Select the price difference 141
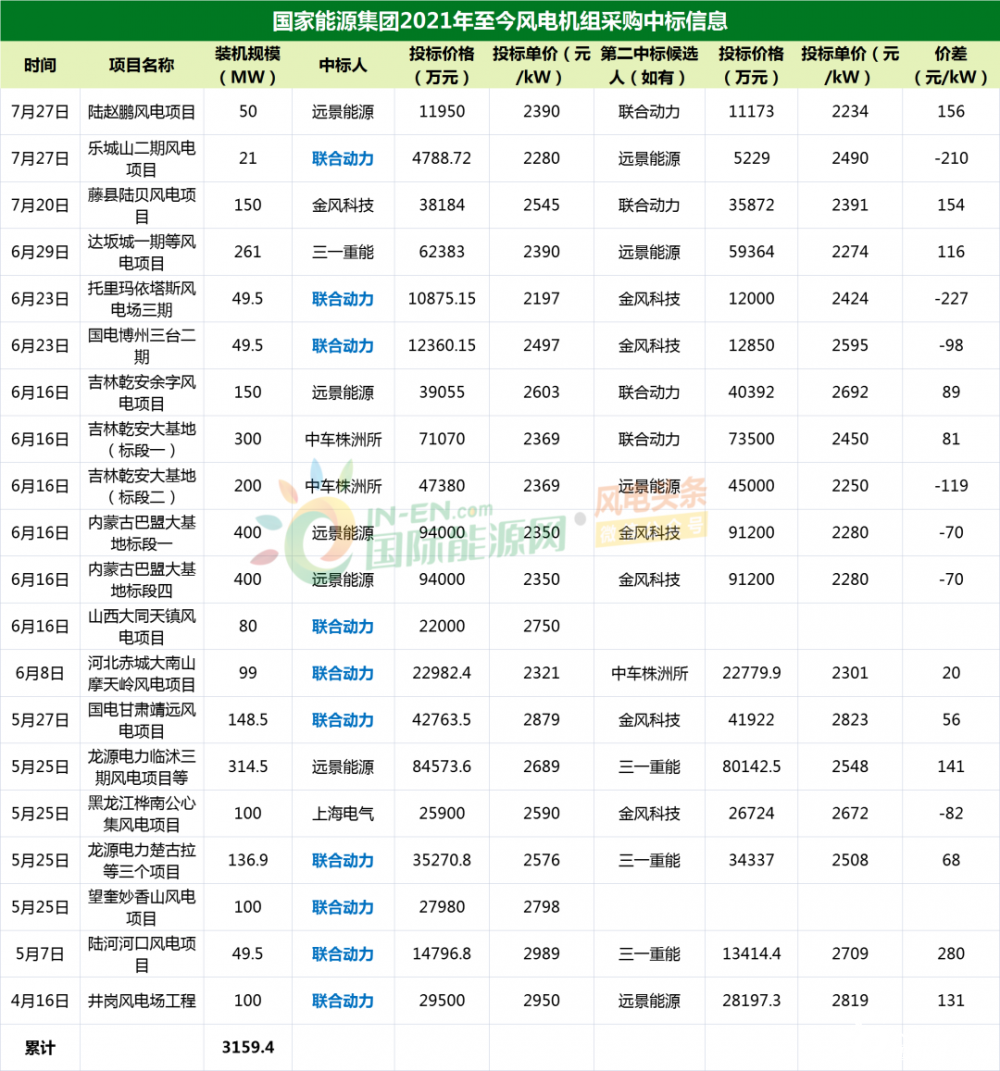Viewport: 1000px width, 1071px height. [951, 767]
